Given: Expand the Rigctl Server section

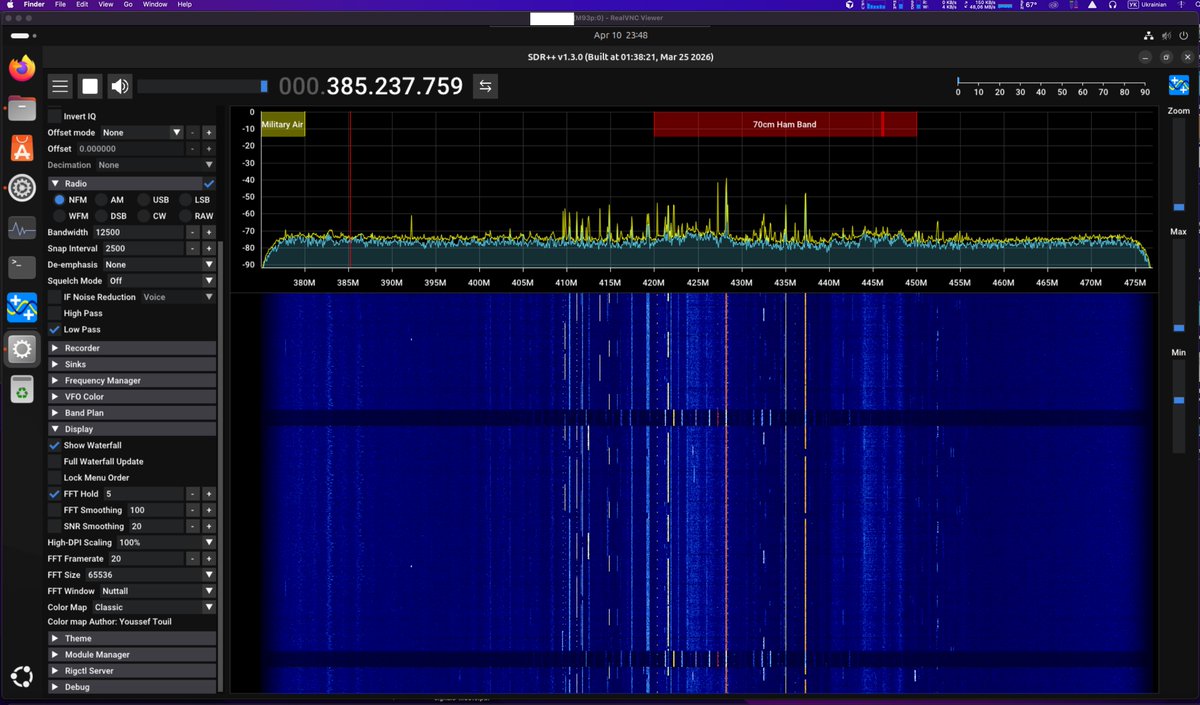Looking at the screenshot, I should coord(132,670).
